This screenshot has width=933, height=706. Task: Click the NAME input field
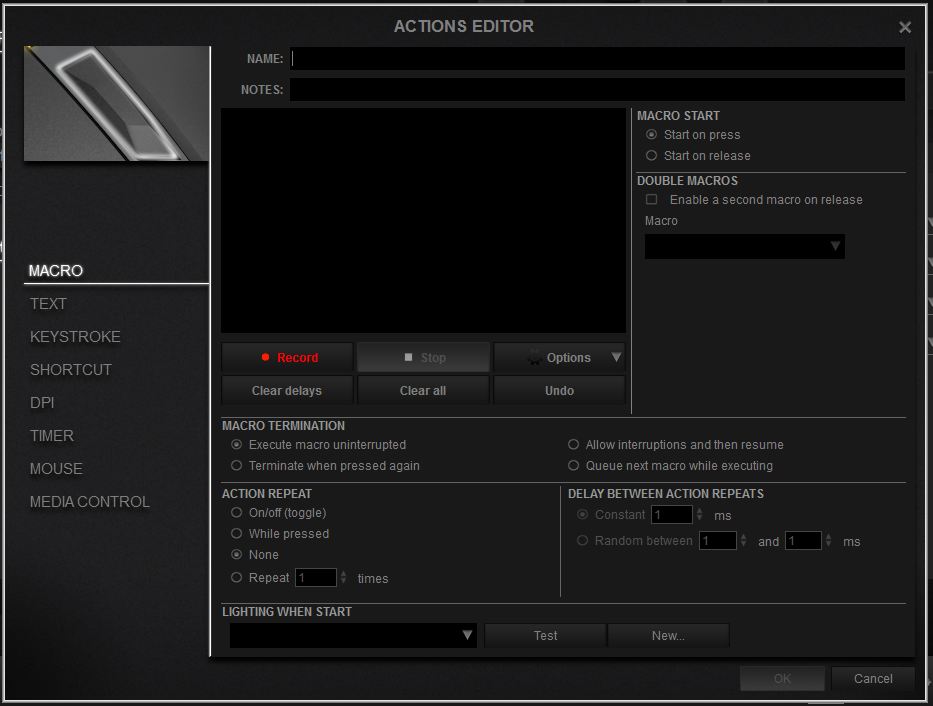tap(597, 58)
